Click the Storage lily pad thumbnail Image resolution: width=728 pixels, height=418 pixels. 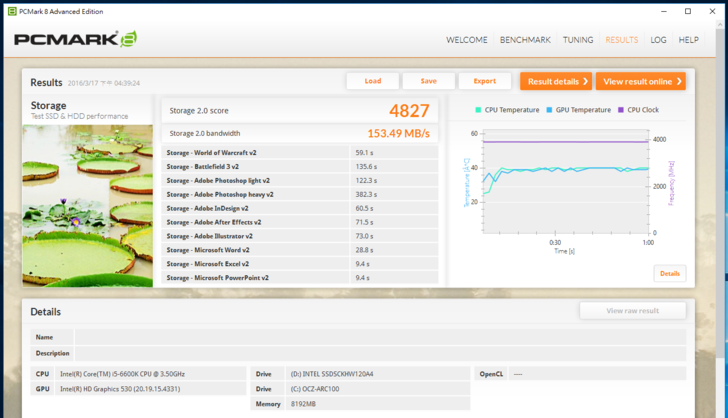[88, 206]
